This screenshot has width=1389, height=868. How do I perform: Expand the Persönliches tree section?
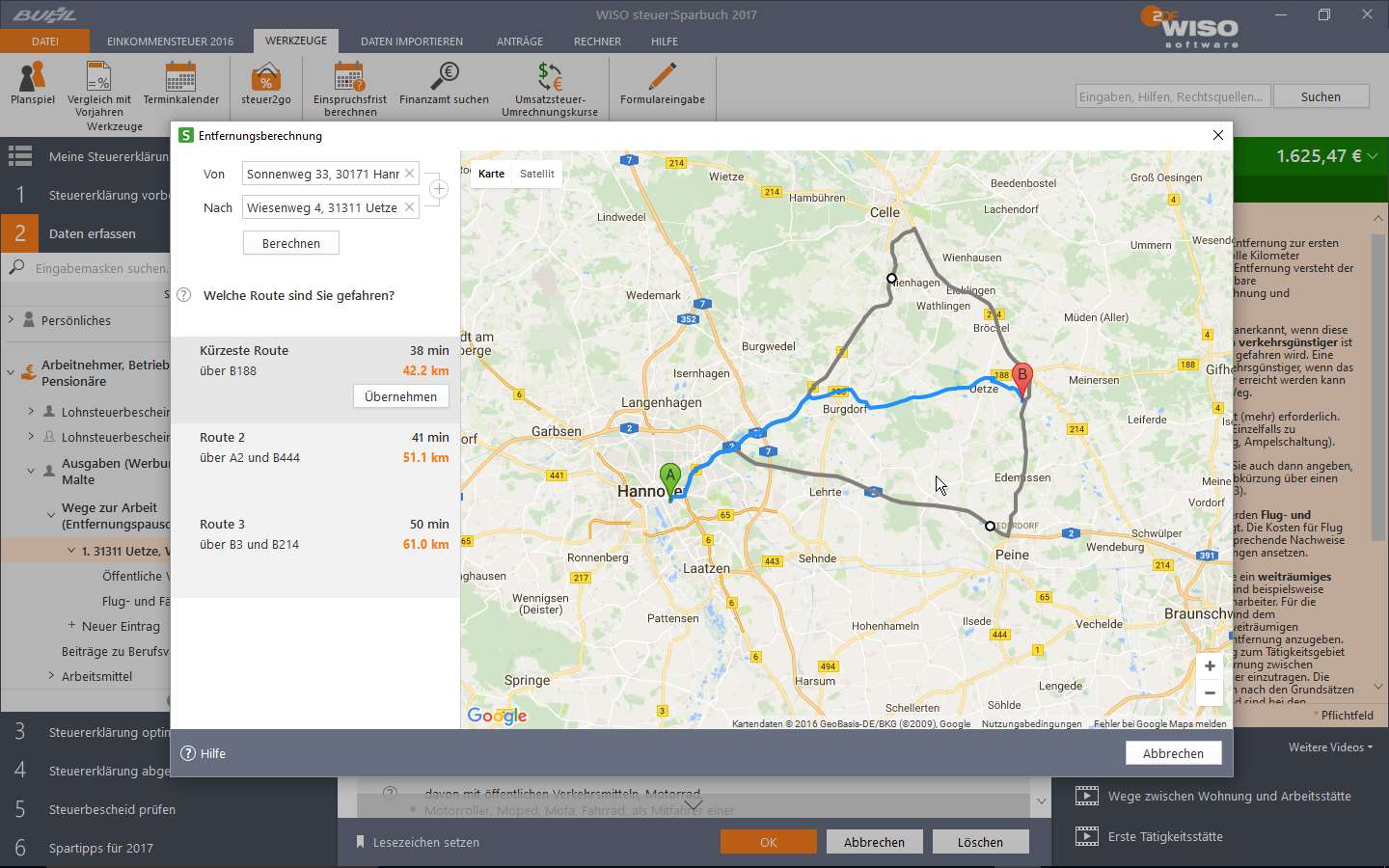pos(12,319)
